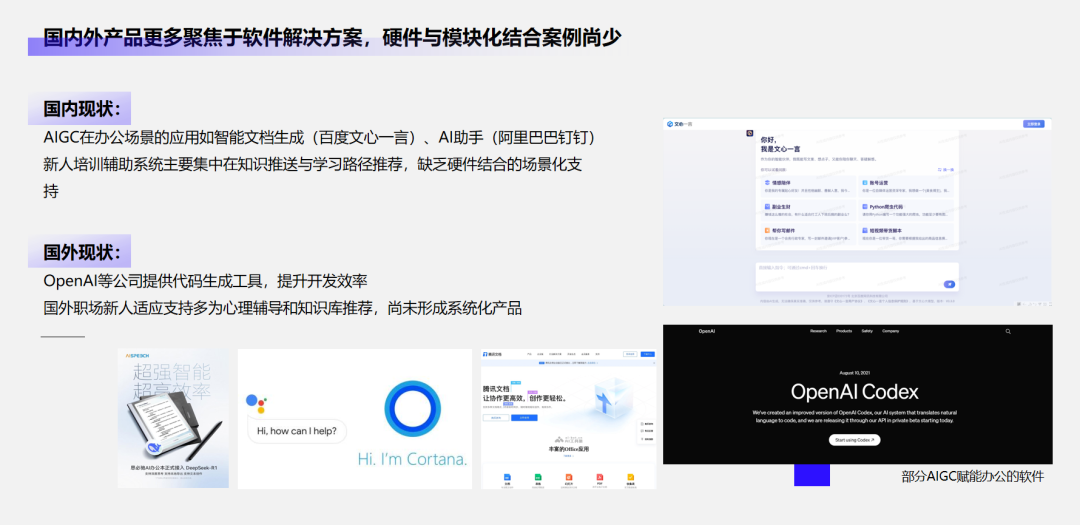
Task: Open the Research menu on OpenAI page
Action: [x=818, y=331]
